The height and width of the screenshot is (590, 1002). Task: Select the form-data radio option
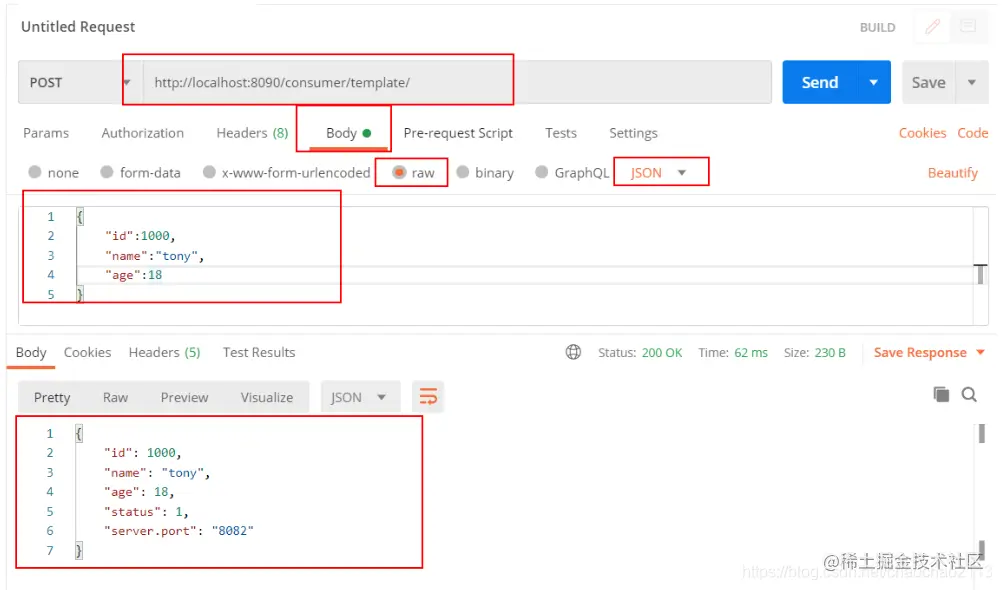click(x=107, y=172)
